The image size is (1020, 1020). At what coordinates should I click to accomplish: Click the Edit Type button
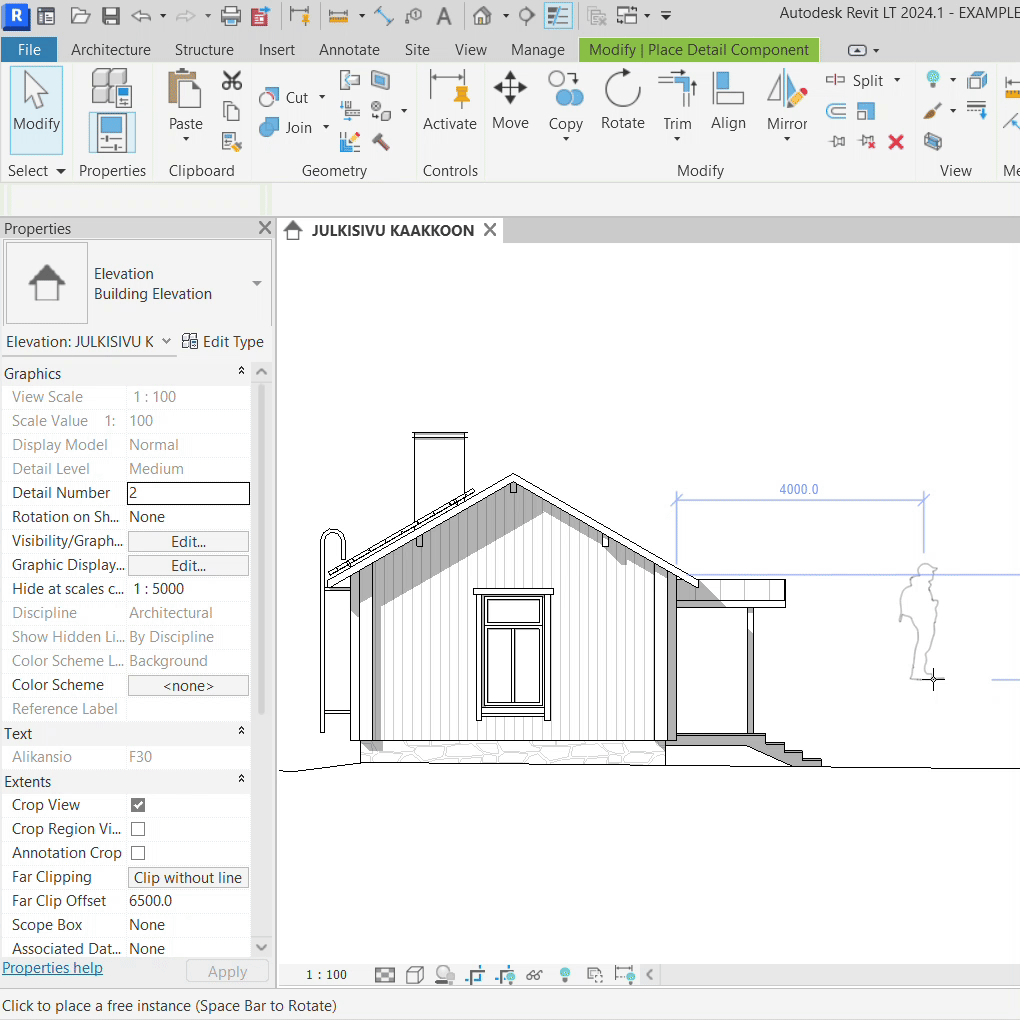pyautogui.click(x=223, y=342)
